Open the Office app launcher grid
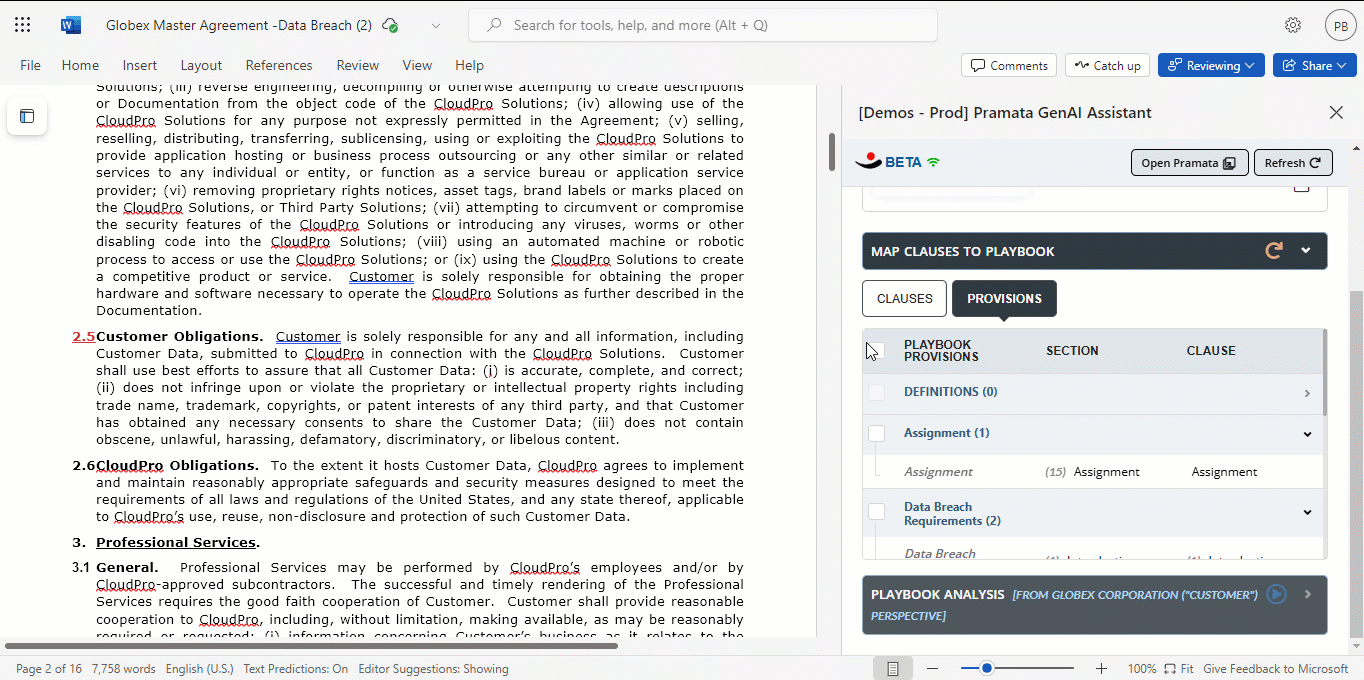Image resolution: width=1364 pixels, height=680 pixels. point(23,25)
